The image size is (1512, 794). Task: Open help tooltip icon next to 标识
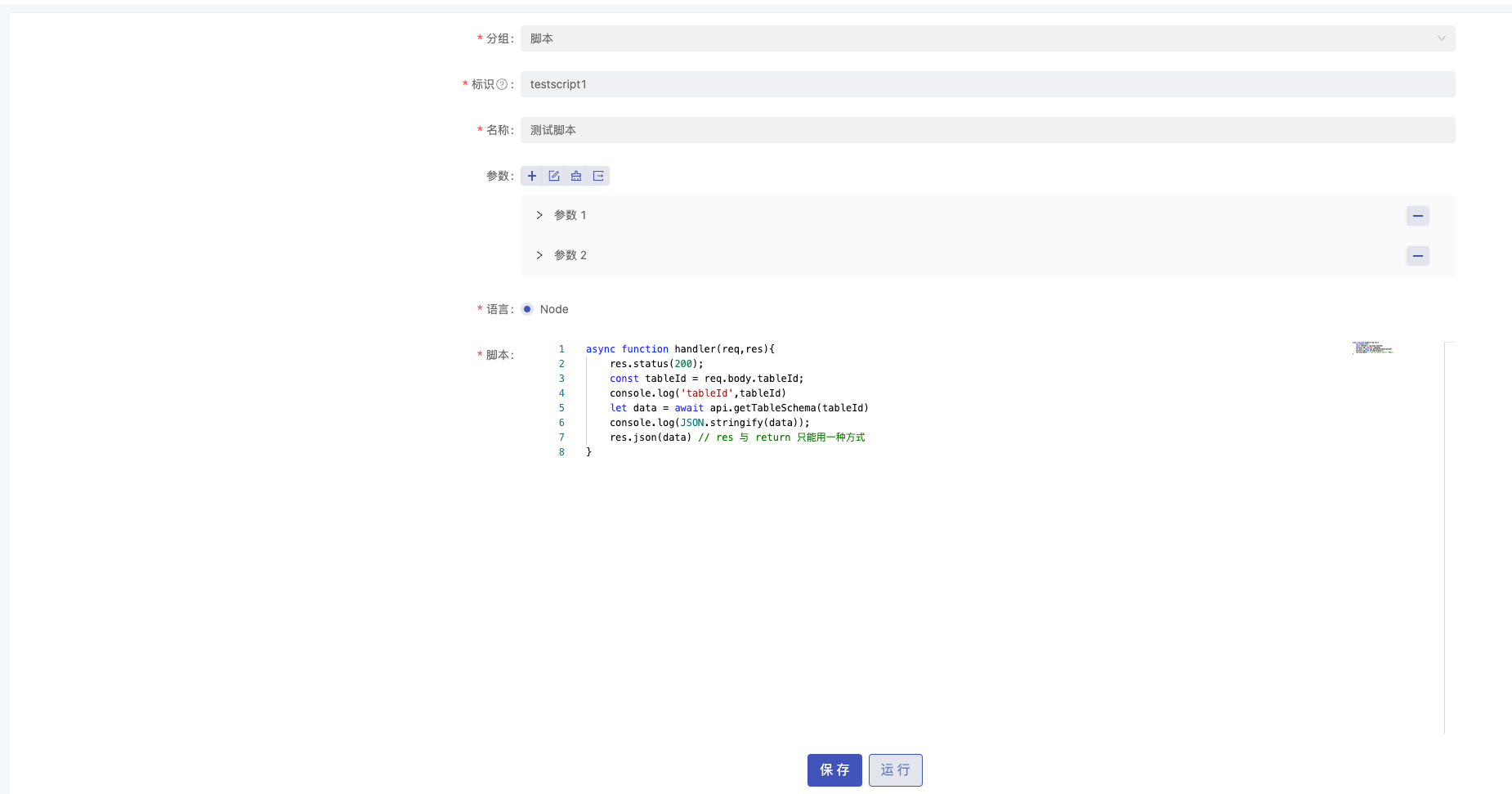tap(502, 84)
